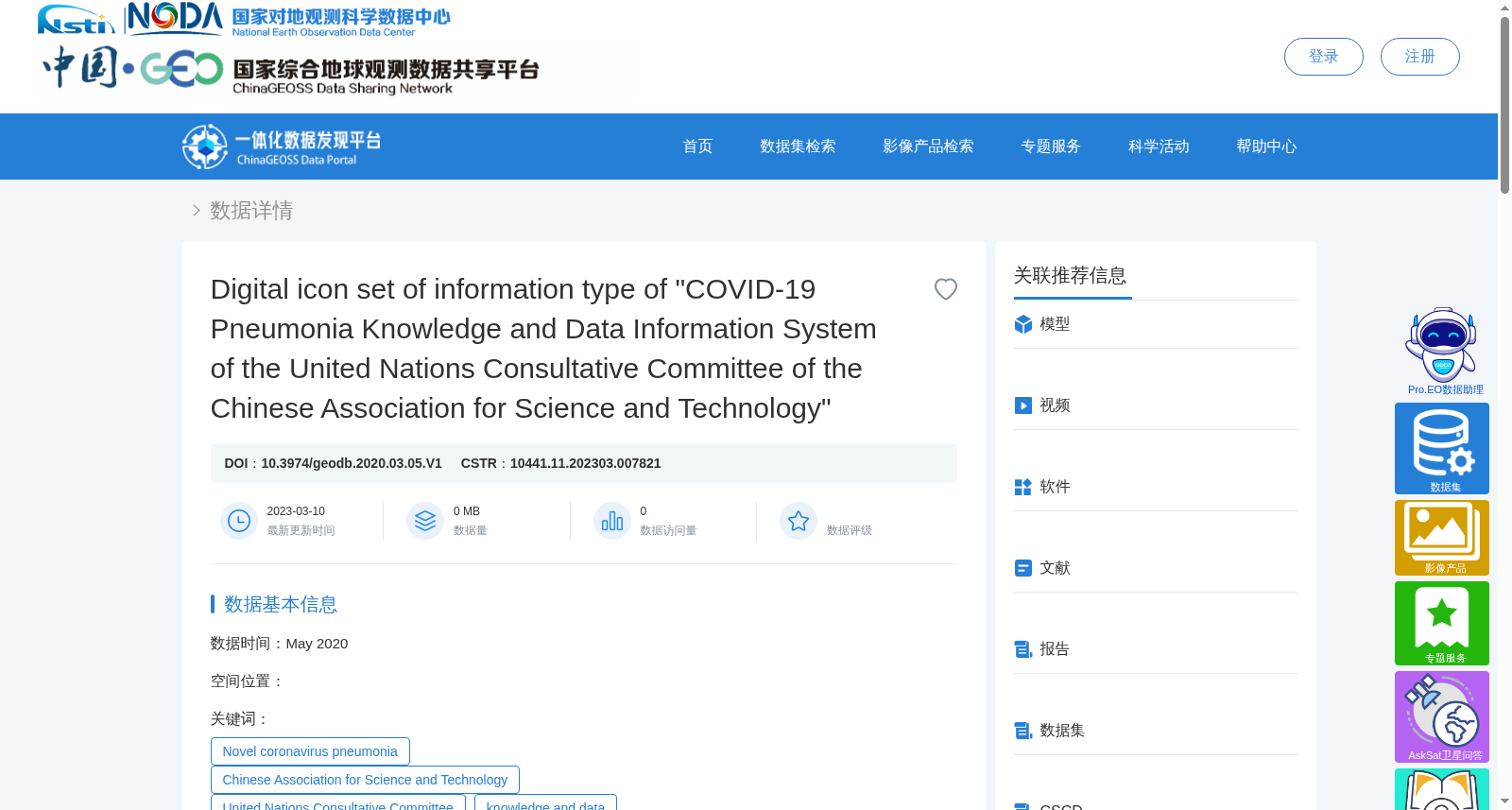Click the 关联推荐信息 tab heading

coord(1071,275)
